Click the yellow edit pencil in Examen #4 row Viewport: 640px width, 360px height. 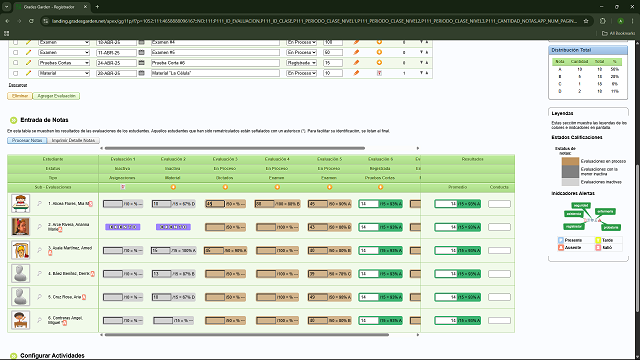tap(28, 42)
